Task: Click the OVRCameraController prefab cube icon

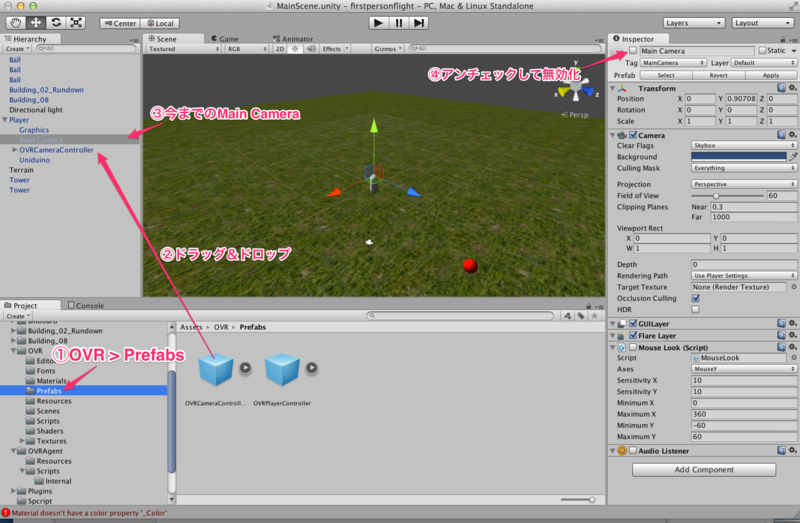Action: click(215, 371)
